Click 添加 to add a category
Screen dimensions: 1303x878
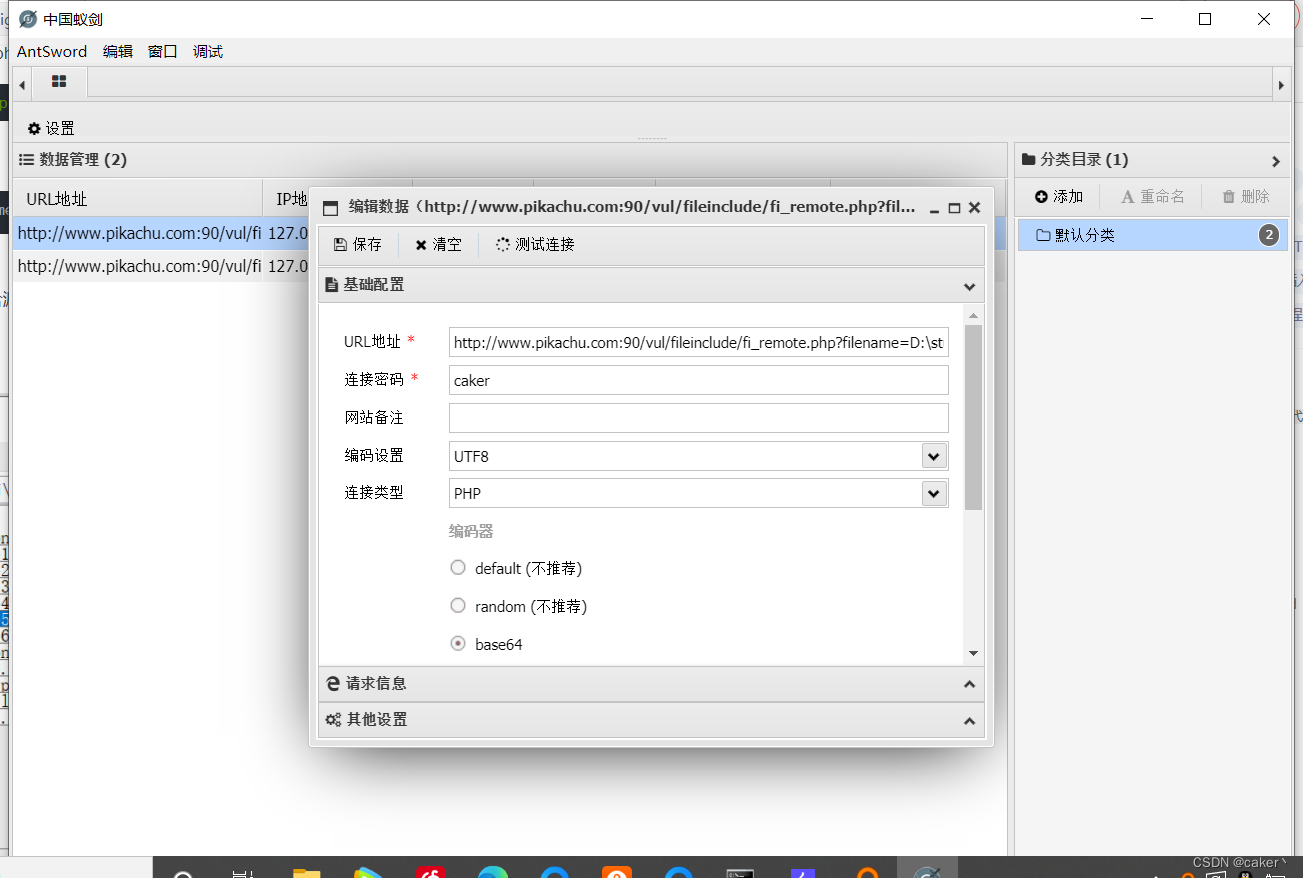pyautogui.click(x=1059, y=196)
